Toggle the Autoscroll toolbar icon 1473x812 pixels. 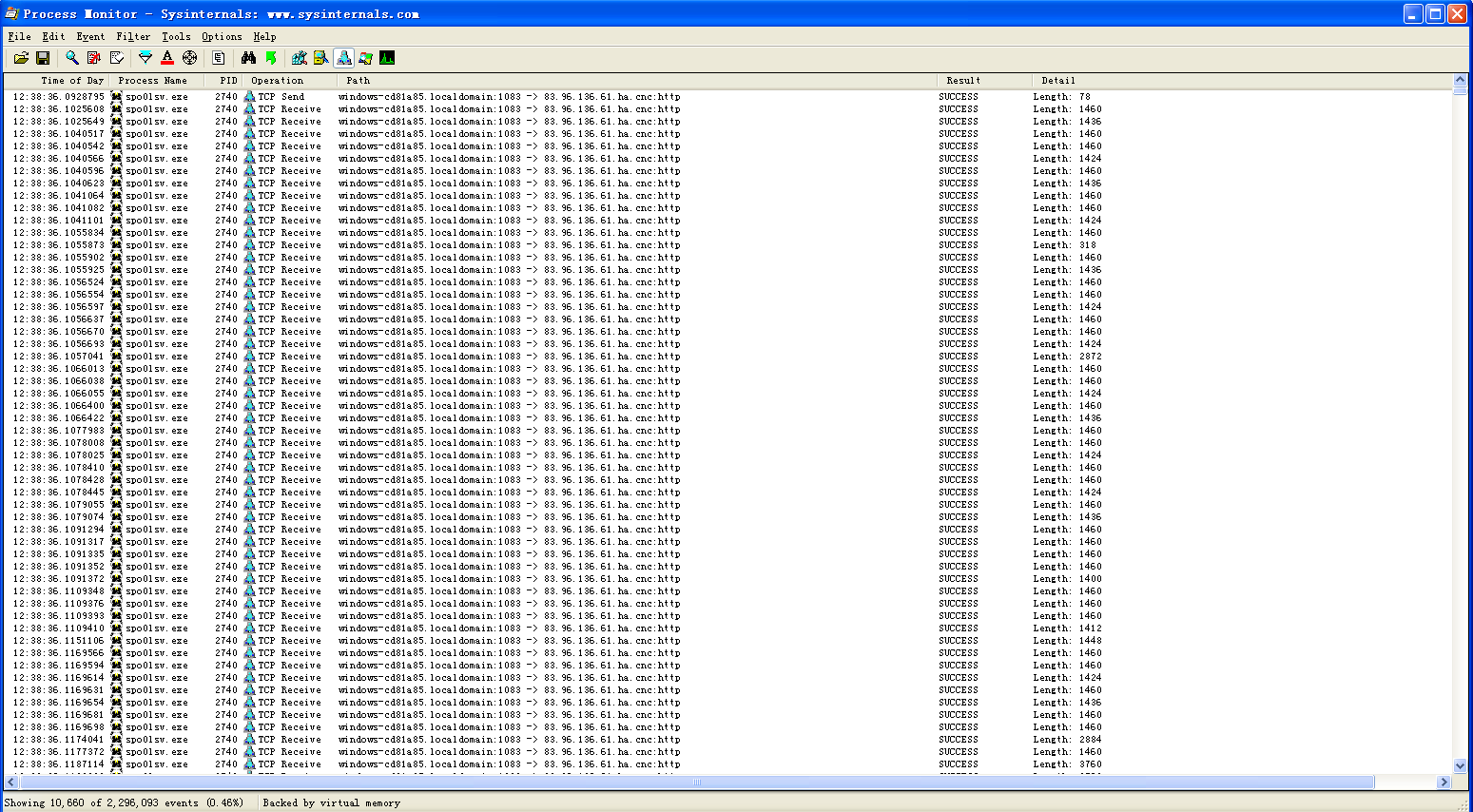pyautogui.click(x=94, y=58)
